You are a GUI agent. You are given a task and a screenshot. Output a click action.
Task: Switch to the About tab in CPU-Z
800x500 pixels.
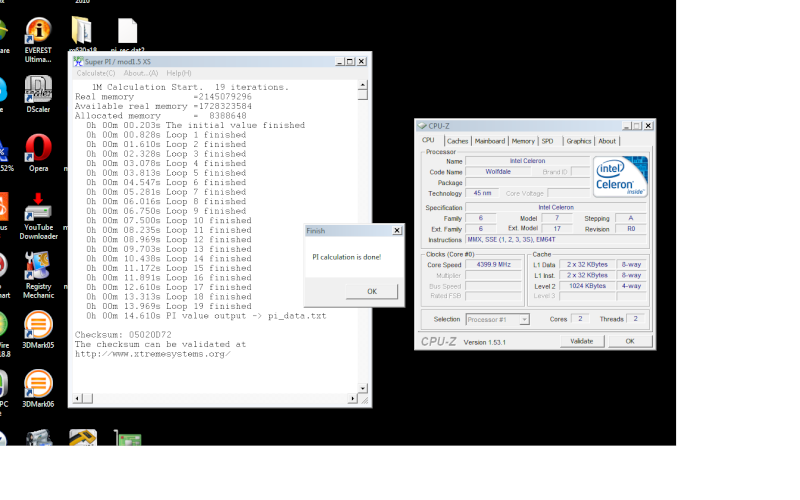click(x=607, y=141)
